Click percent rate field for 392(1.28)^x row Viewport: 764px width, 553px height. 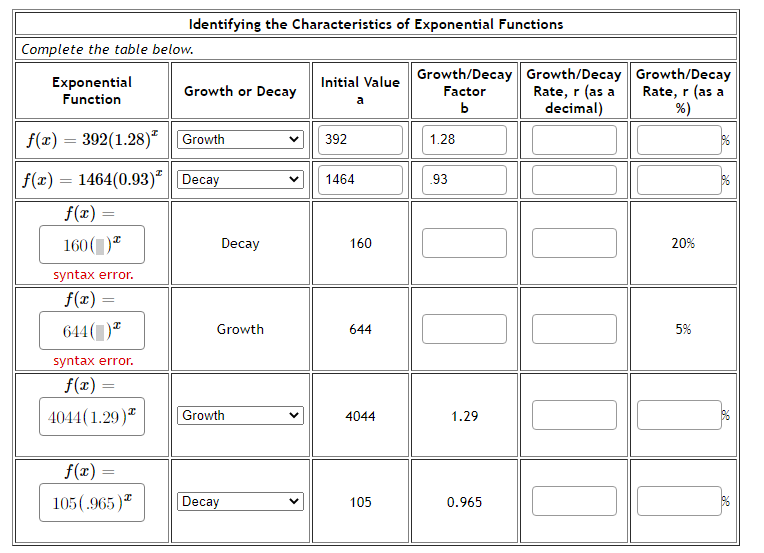[679, 140]
